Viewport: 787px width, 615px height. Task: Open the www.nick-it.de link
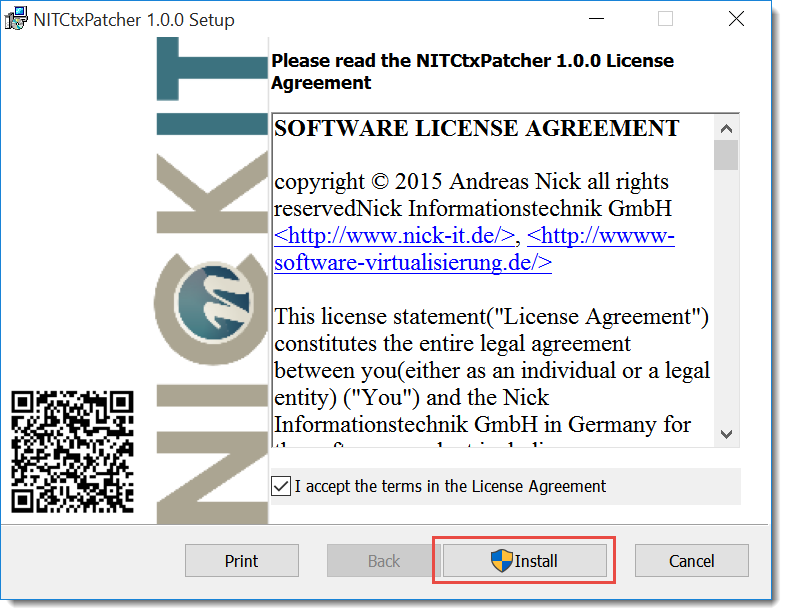click(x=395, y=235)
